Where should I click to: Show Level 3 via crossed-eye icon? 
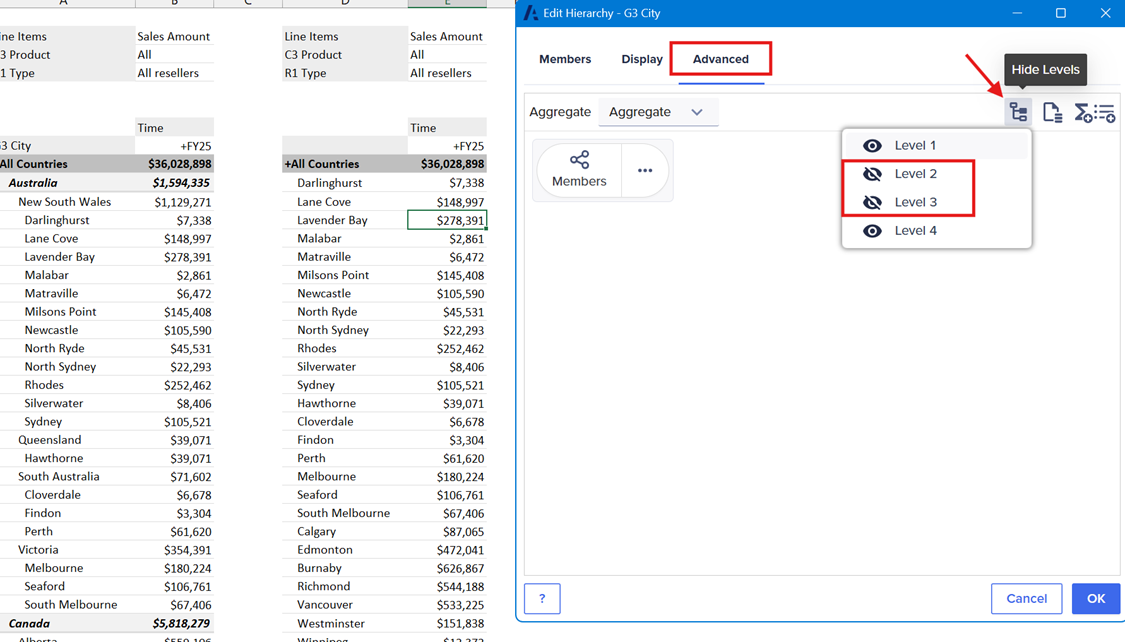(x=872, y=202)
